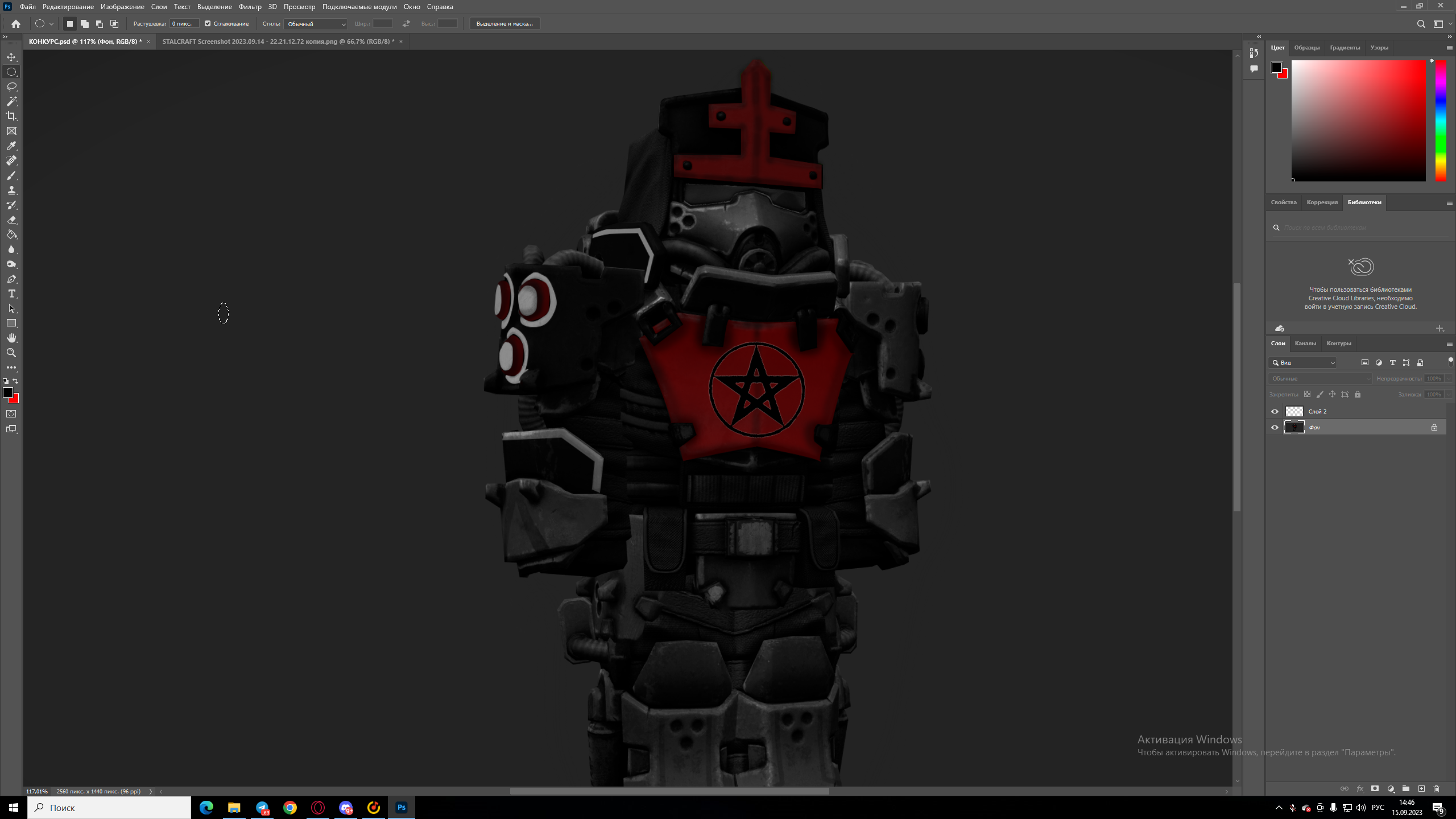The width and height of the screenshot is (1456, 819).
Task: Create new layer plus icon
Action: [1421, 789]
